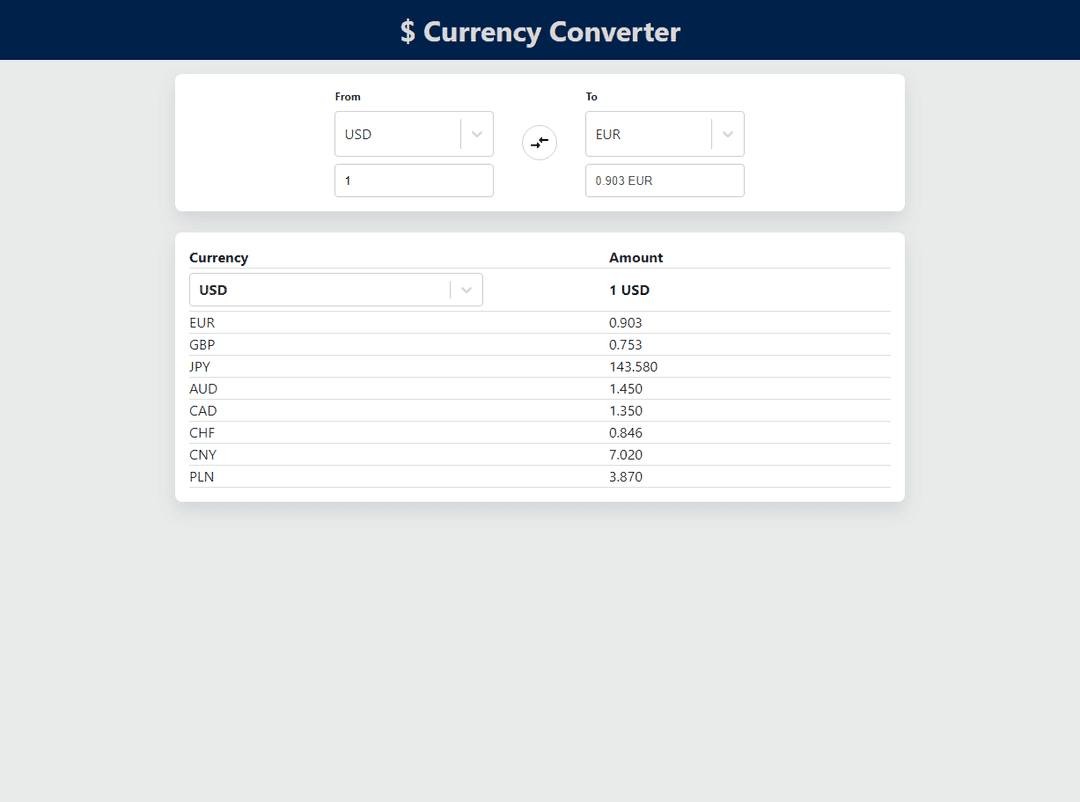Select the EUR To currency box
Image resolution: width=1080 pixels, height=802 pixels.
(648, 134)
